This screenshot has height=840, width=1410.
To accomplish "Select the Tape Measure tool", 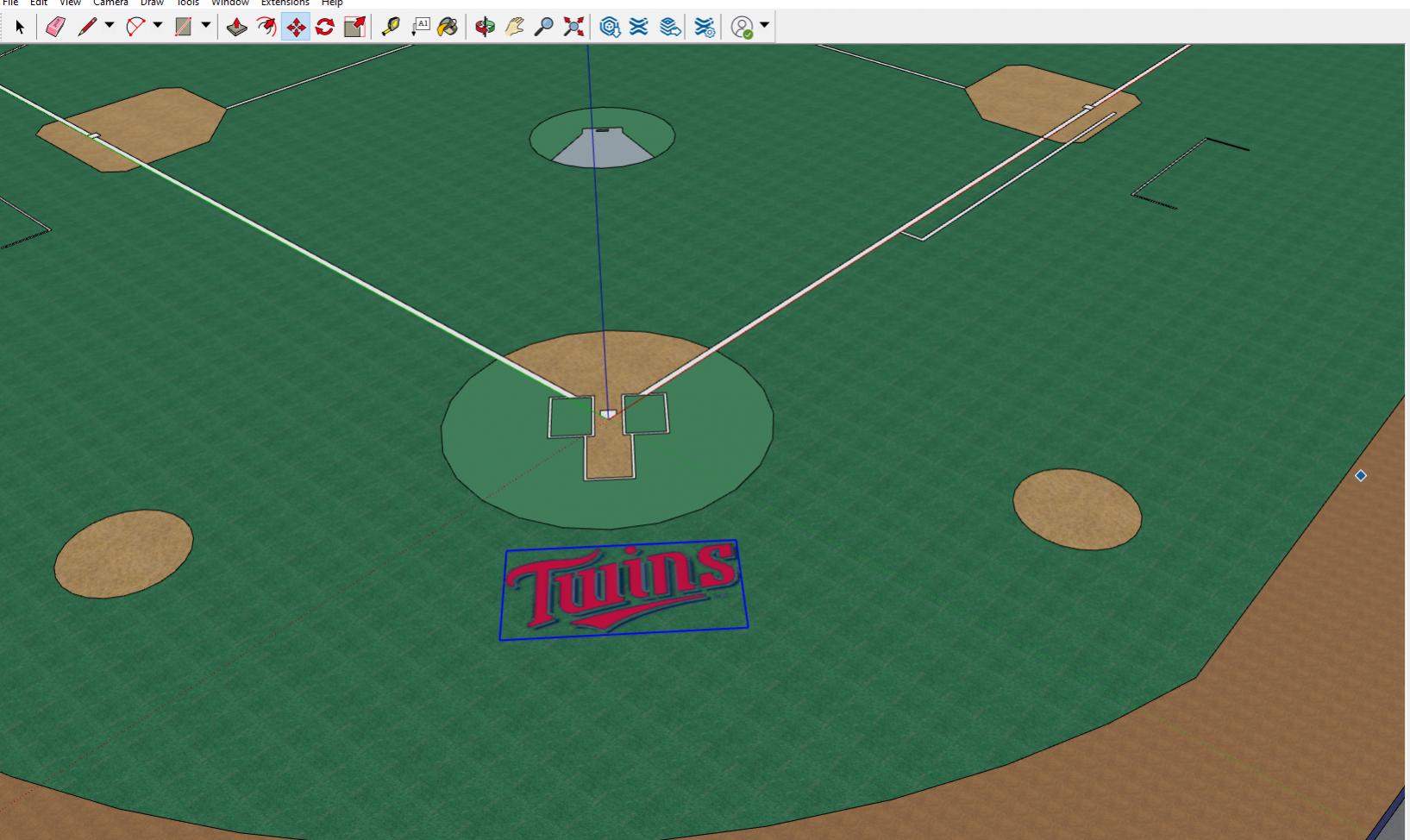I will coord(391,27).
